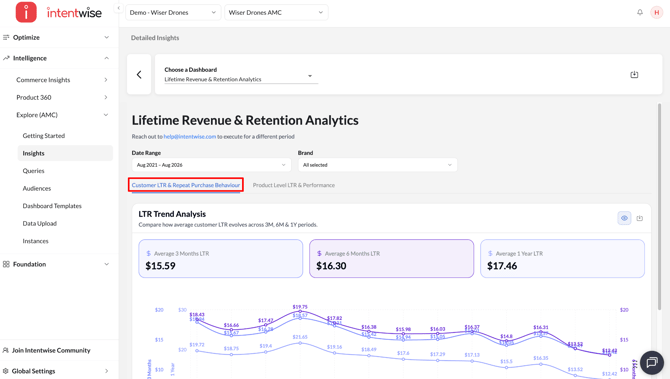Screen dimensions: 670x379
Task: Open Data Upload in sidebar
Action: click(40, 223)
